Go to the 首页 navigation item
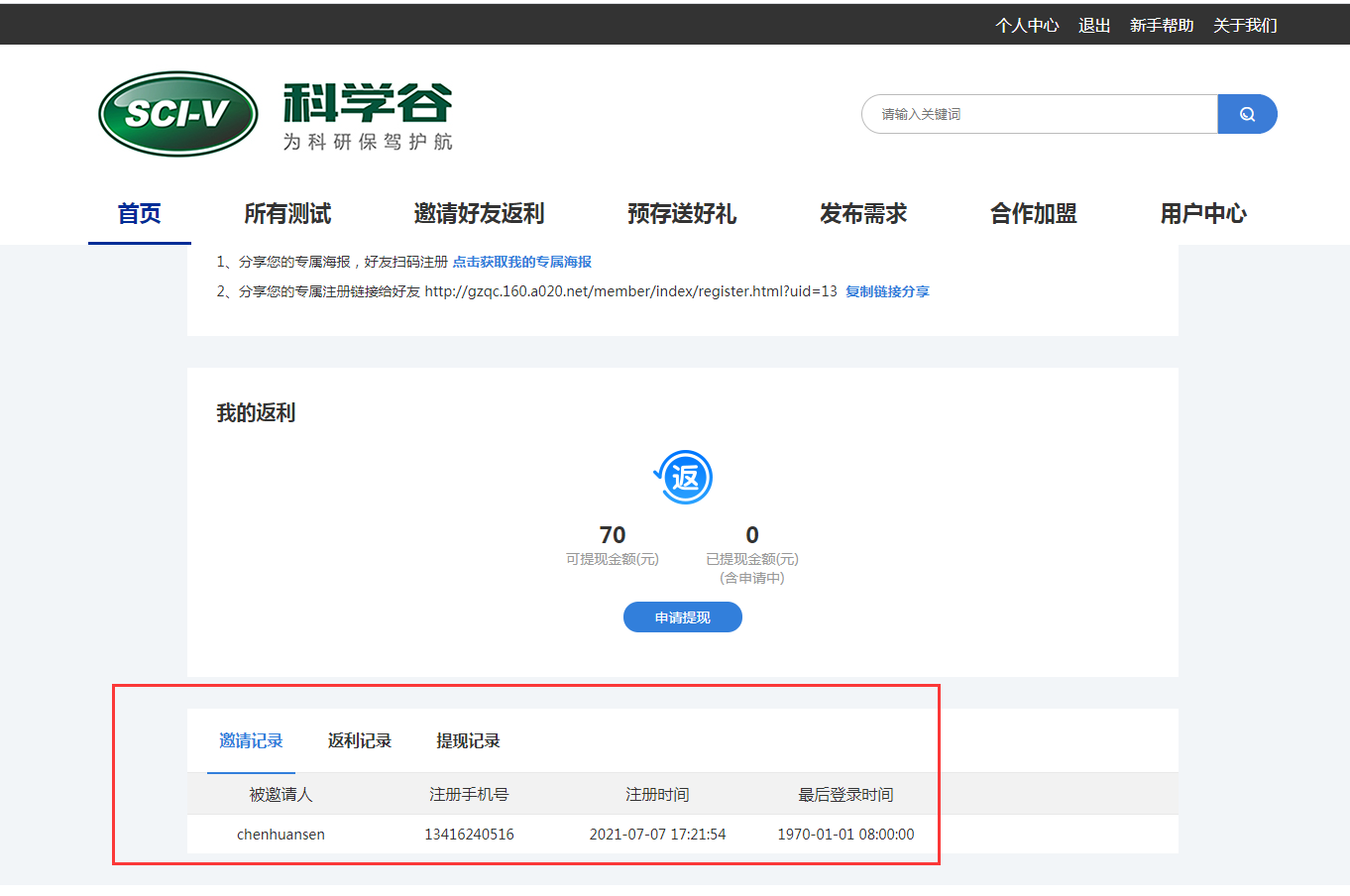Image resolution: width=1350 pixels, height=896 pixels. pyautogui.click(x=139, y=213)
